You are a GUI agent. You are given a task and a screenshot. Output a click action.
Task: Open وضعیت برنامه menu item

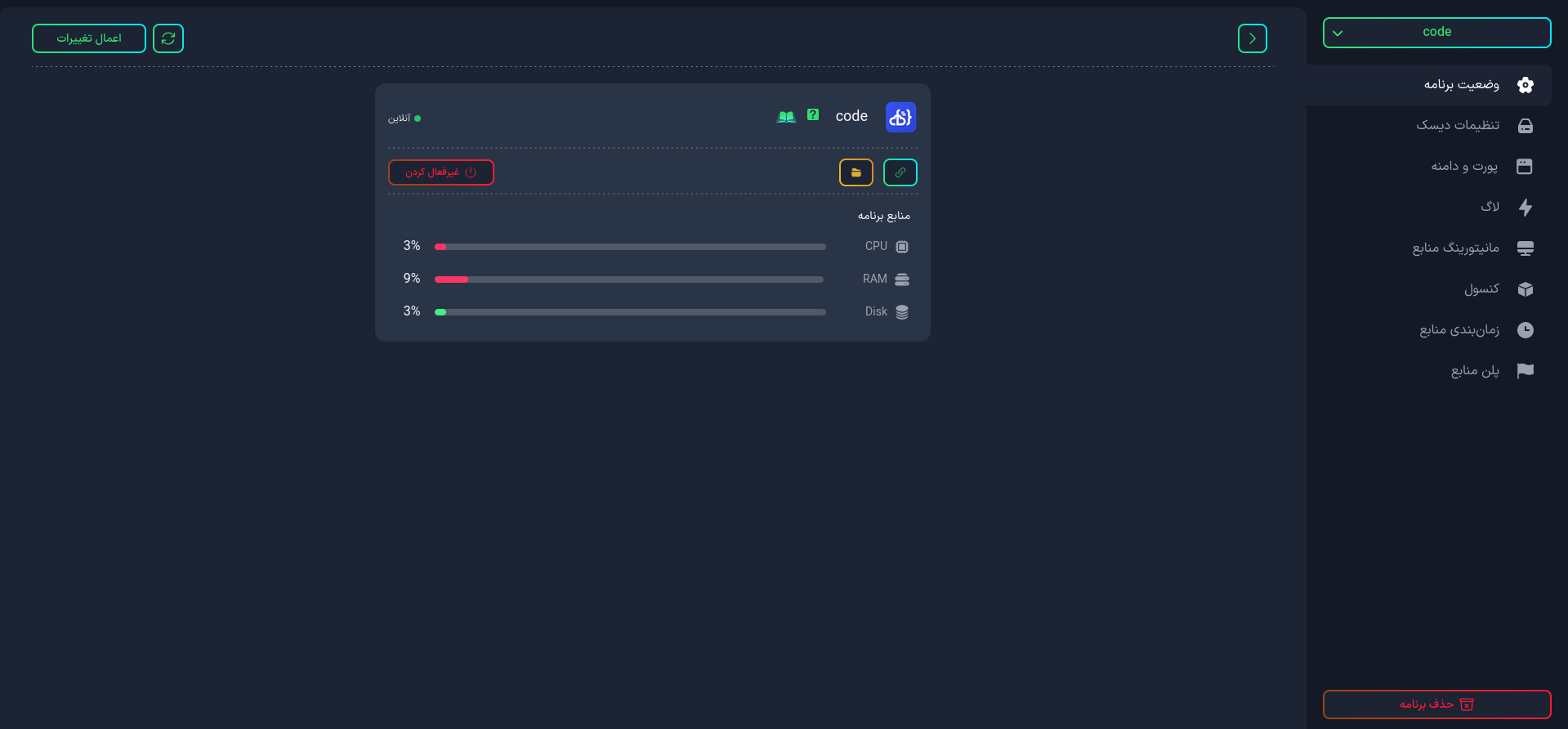click(x=1428, y=85)
